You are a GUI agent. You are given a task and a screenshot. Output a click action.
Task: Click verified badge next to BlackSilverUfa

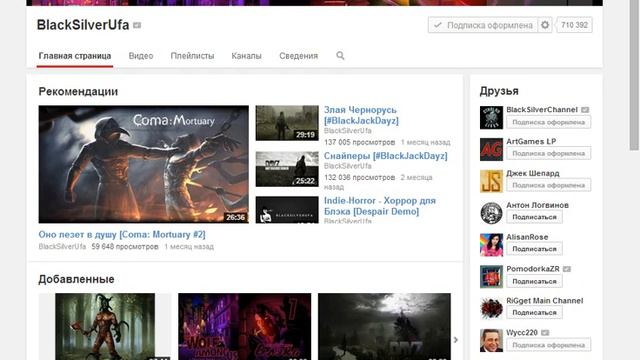coord(137,25)
